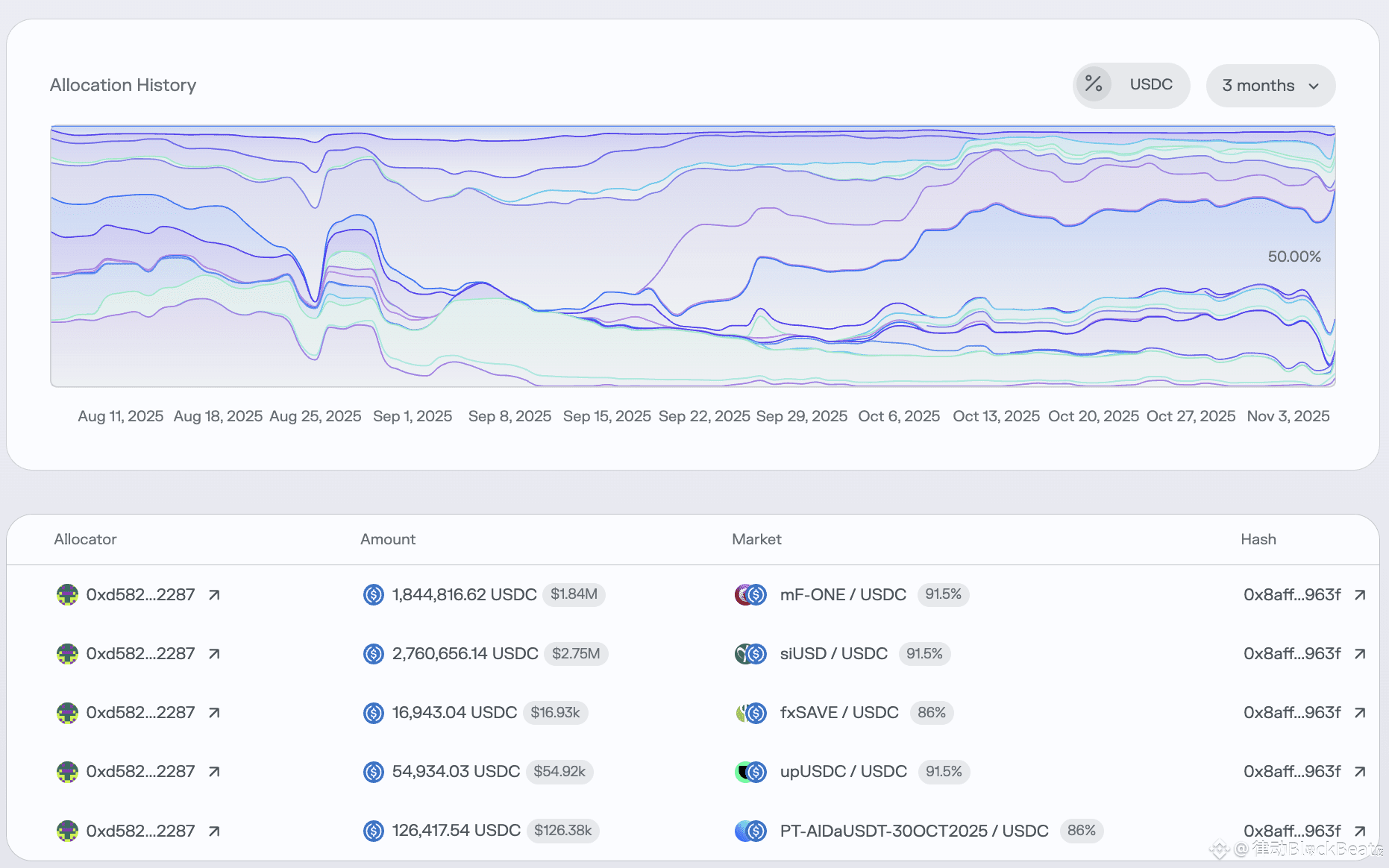Open the 3 months time range dropdown

[1270, 86]
